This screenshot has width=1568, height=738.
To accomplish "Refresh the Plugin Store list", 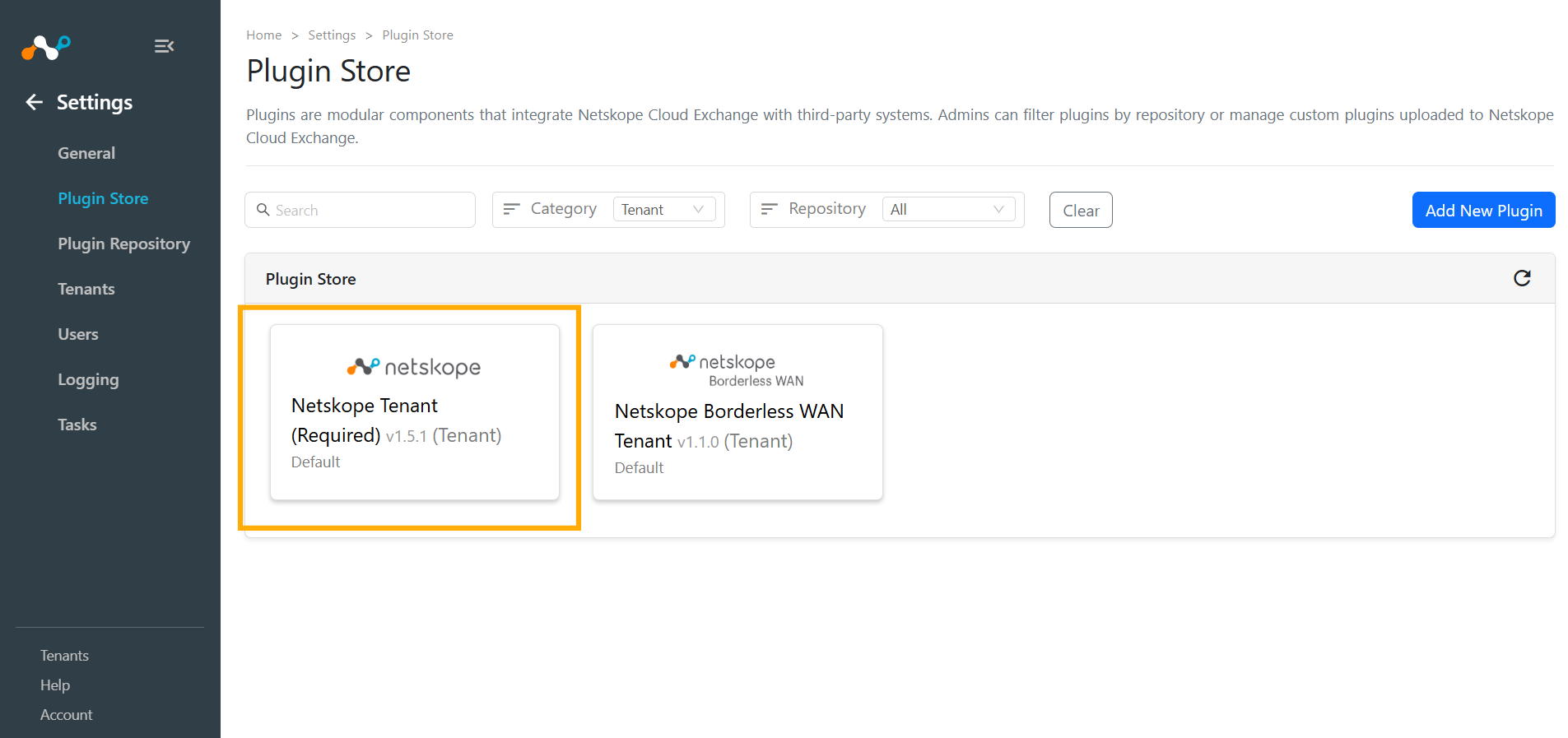I will 1522,278.
